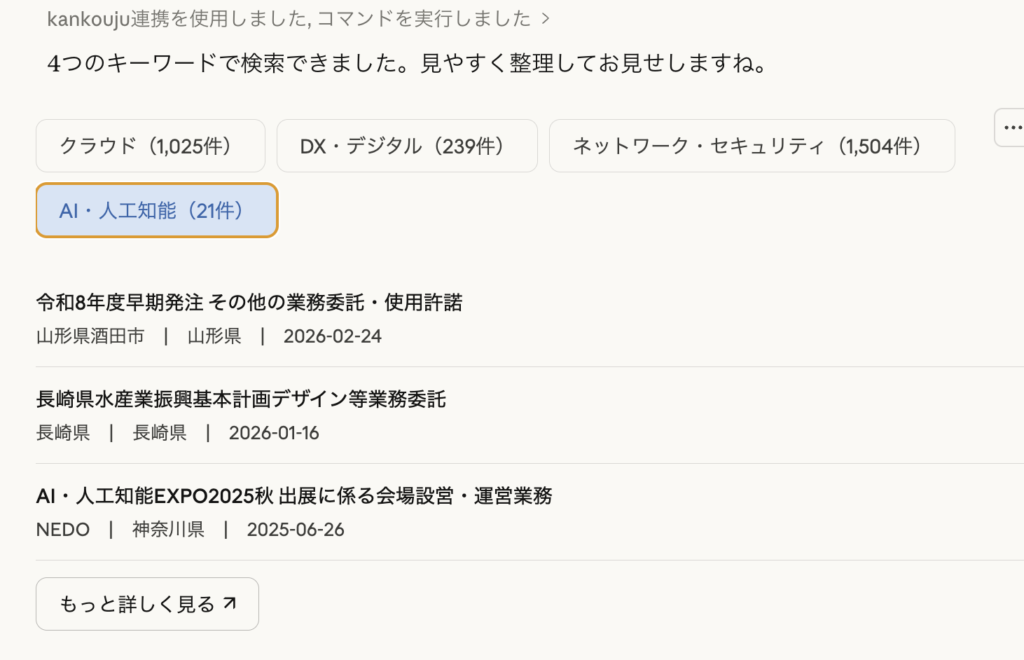Expand the kankouju連携 tool usage chevron
1024x660 pixels.
[544, 19]
